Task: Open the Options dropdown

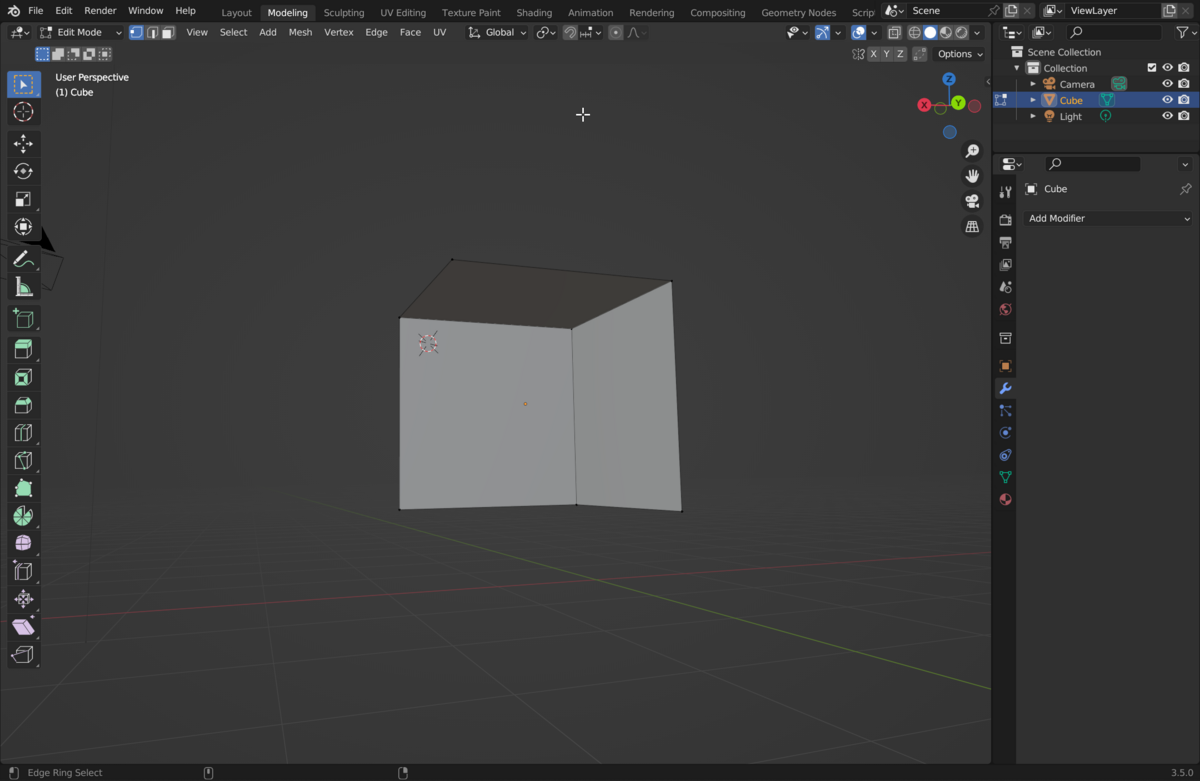Action: click(x=960, y=54)
